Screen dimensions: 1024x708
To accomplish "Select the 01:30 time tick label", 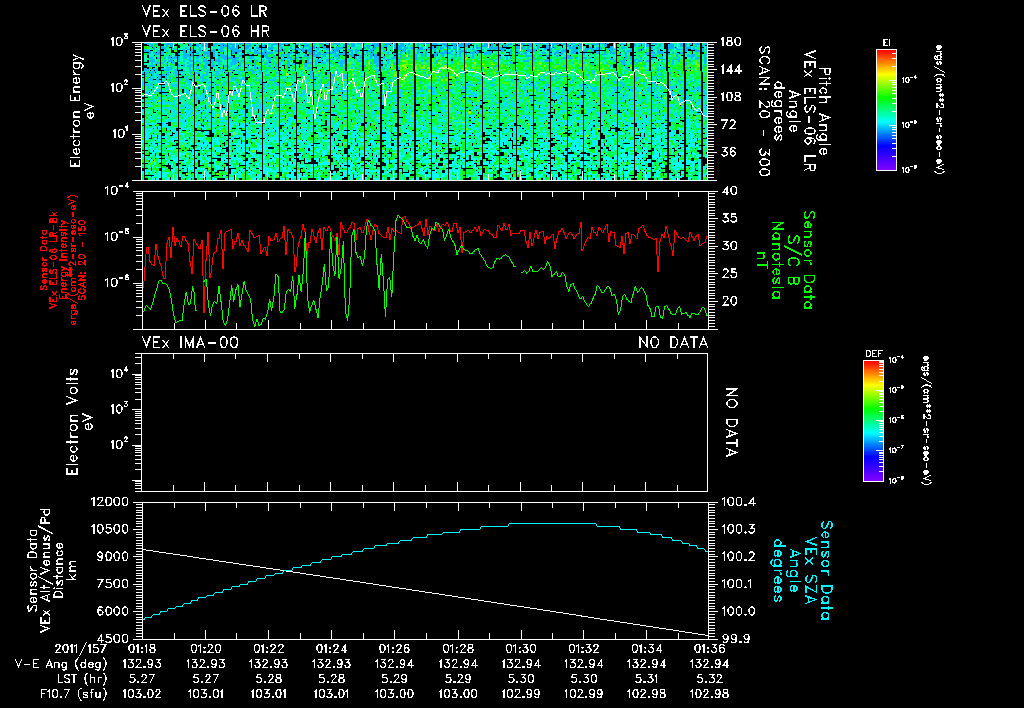I will click(520, 649).
